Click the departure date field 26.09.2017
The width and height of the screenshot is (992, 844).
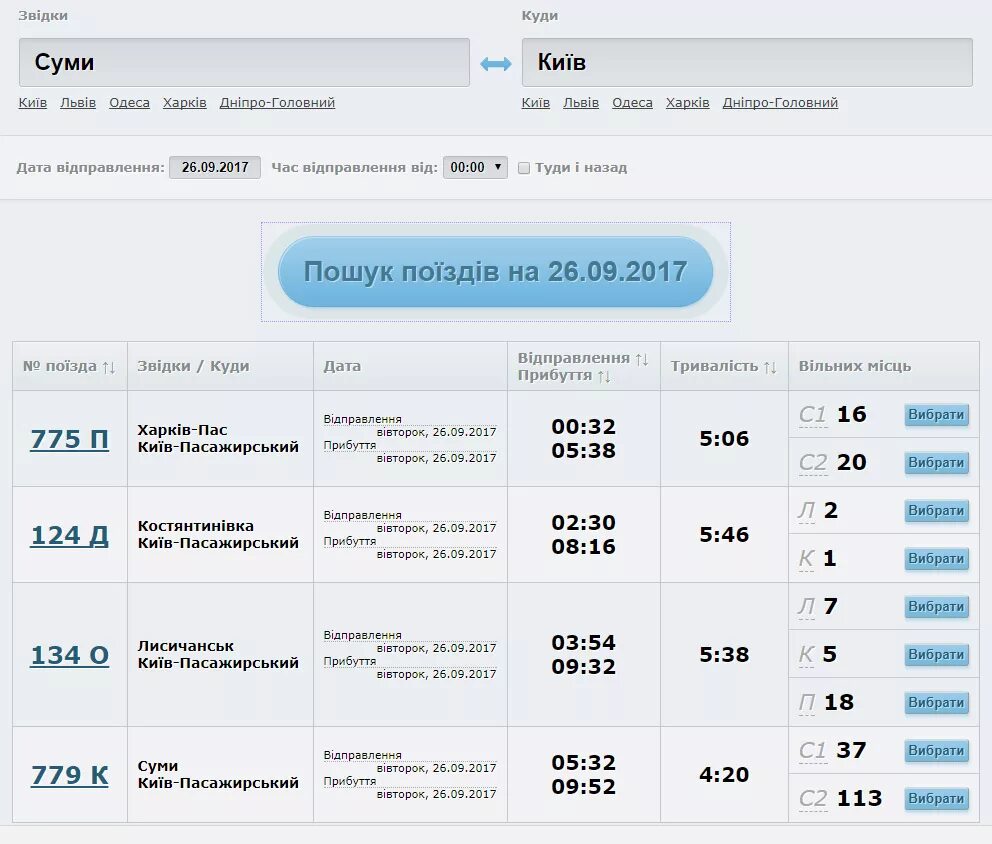215,168
